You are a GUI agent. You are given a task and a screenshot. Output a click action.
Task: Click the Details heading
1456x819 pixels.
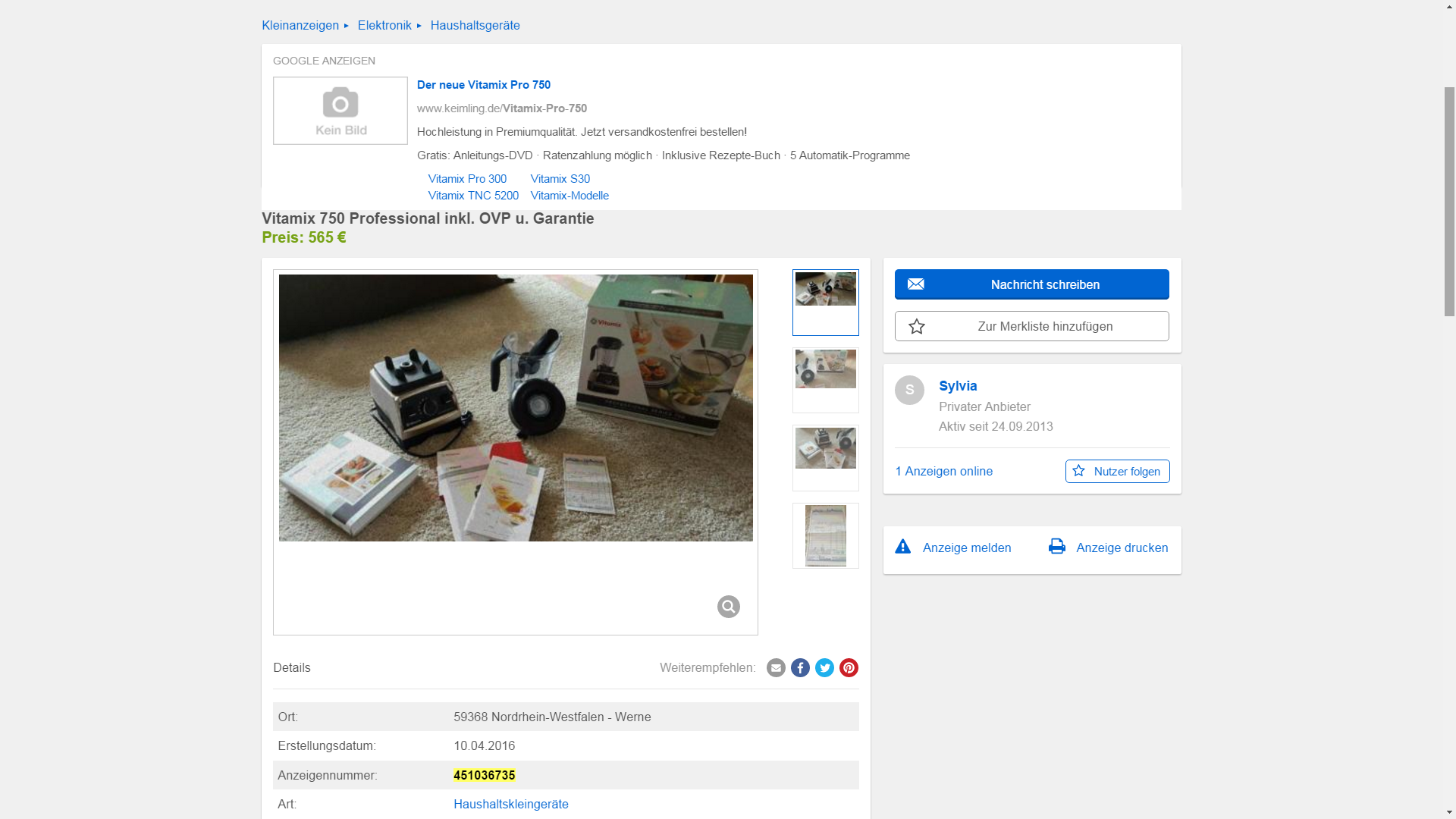coord(292,667)
